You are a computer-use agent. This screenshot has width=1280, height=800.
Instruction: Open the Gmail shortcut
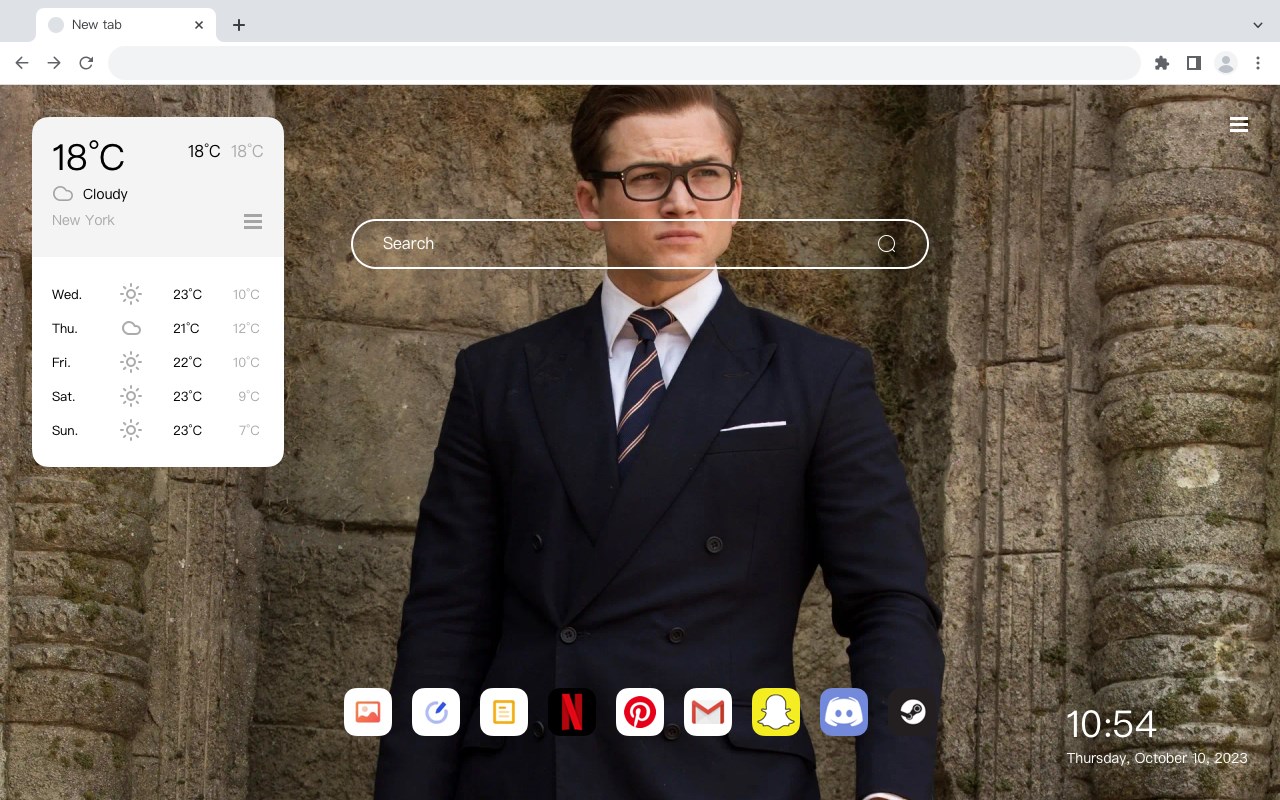pyautogui.click(x=708, y=712)
